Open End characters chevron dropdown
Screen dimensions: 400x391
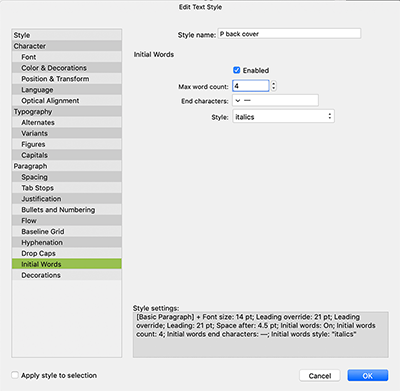238,100
